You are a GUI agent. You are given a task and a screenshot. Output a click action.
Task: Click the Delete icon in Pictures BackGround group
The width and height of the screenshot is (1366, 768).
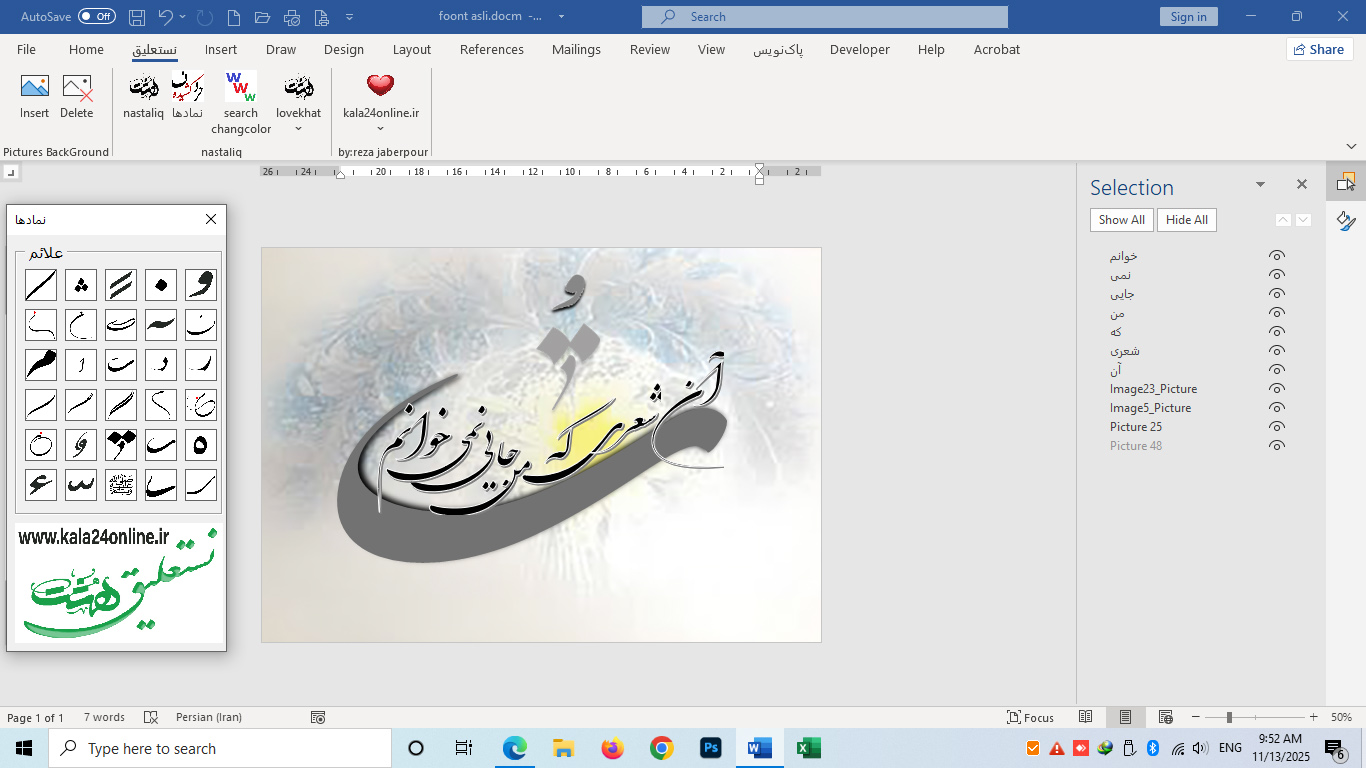tap(77, 97)
